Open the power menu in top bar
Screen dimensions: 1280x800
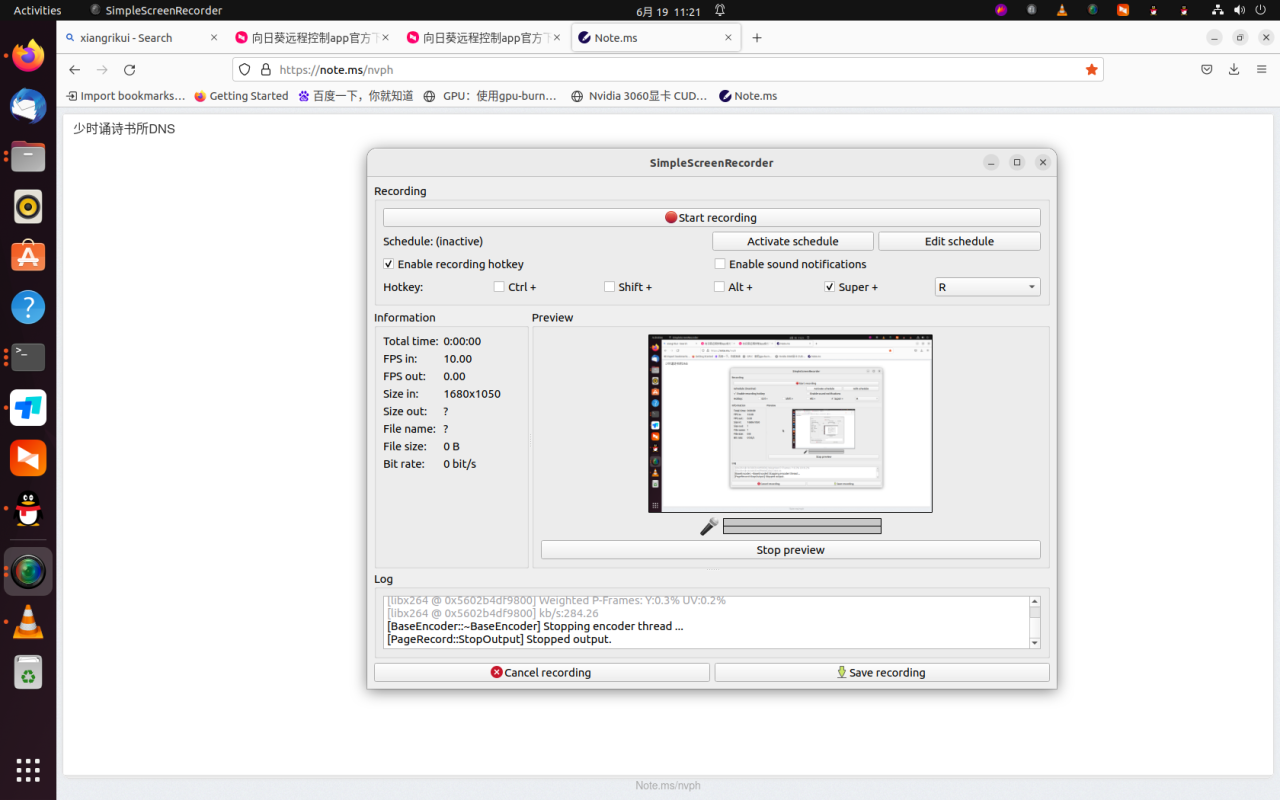tap(1261, 10)
